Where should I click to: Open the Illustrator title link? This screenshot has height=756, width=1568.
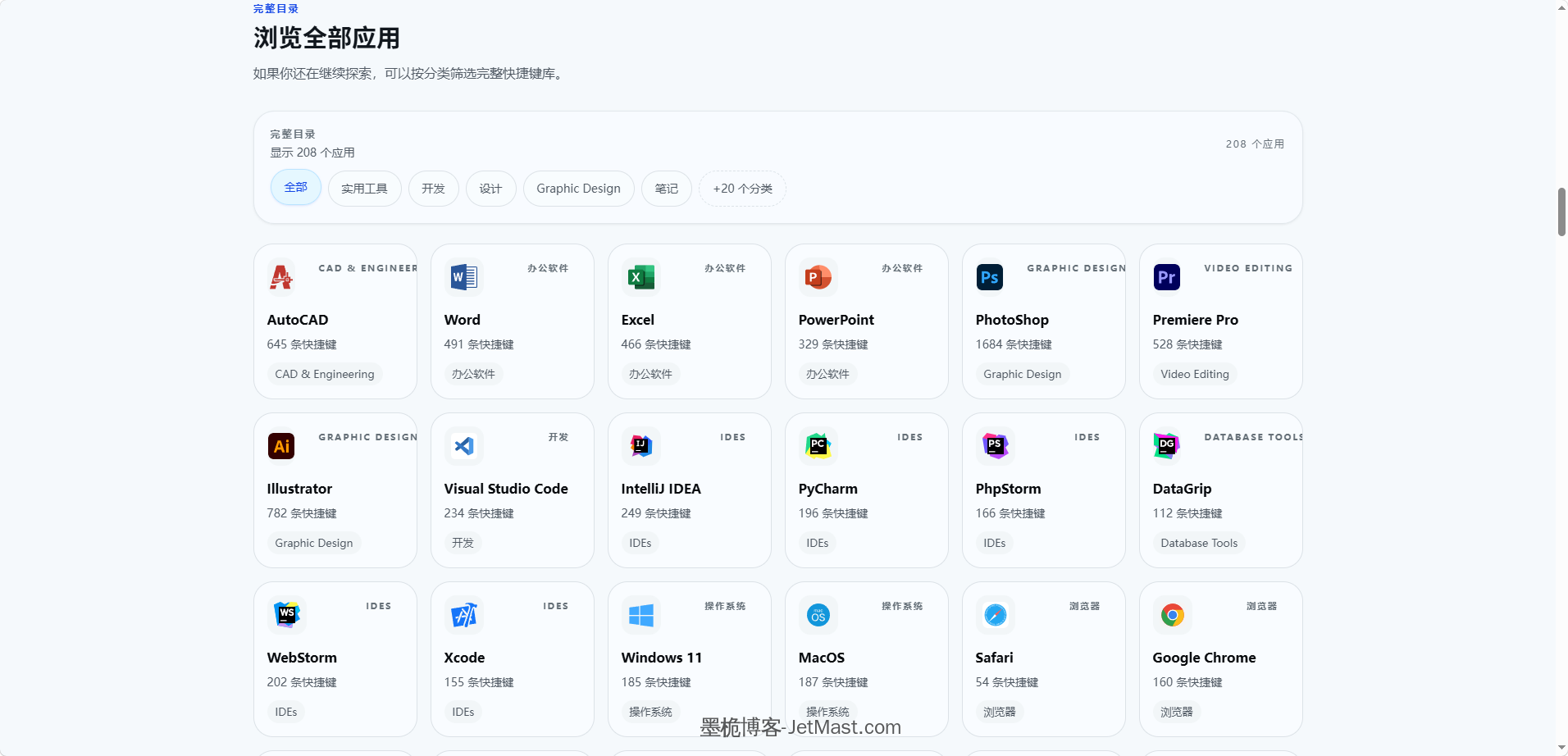pos(299,489)
